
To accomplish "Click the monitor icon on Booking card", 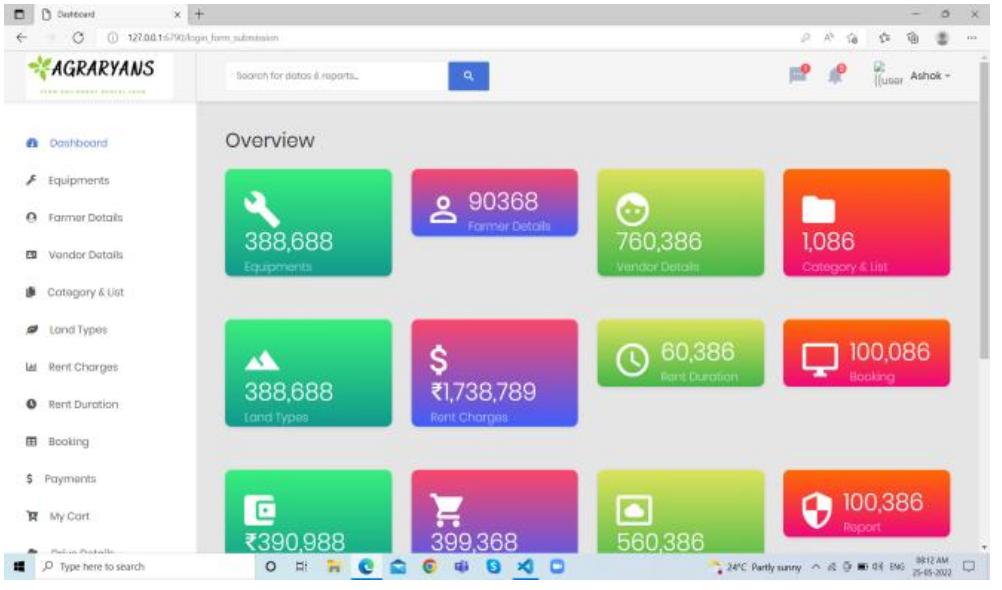I will 820,360.
